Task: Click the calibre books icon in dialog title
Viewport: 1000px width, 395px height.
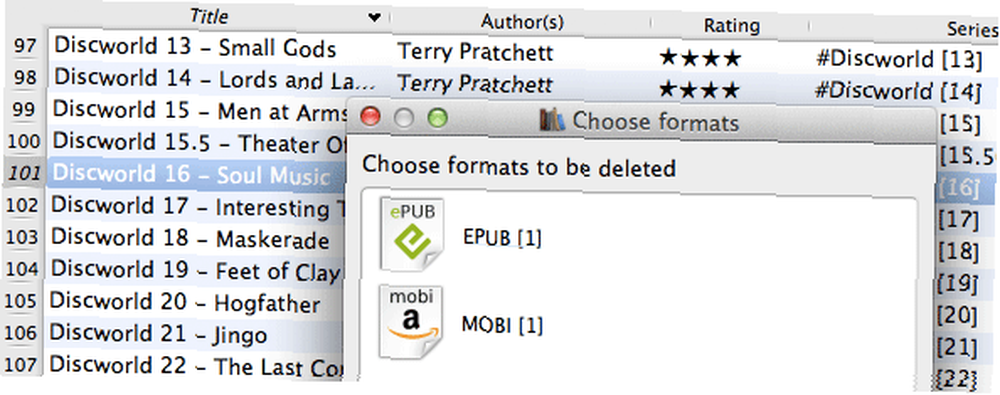Action: coord(552,119)
